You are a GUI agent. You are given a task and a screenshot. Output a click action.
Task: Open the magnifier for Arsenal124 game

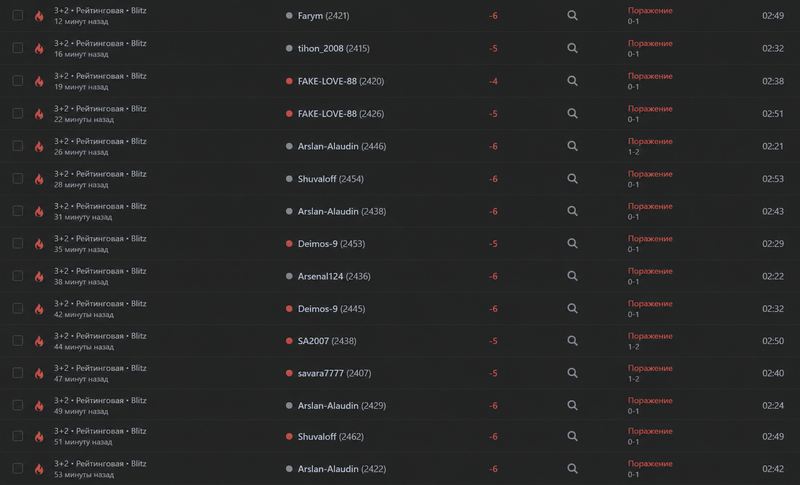tap(572, 276)
